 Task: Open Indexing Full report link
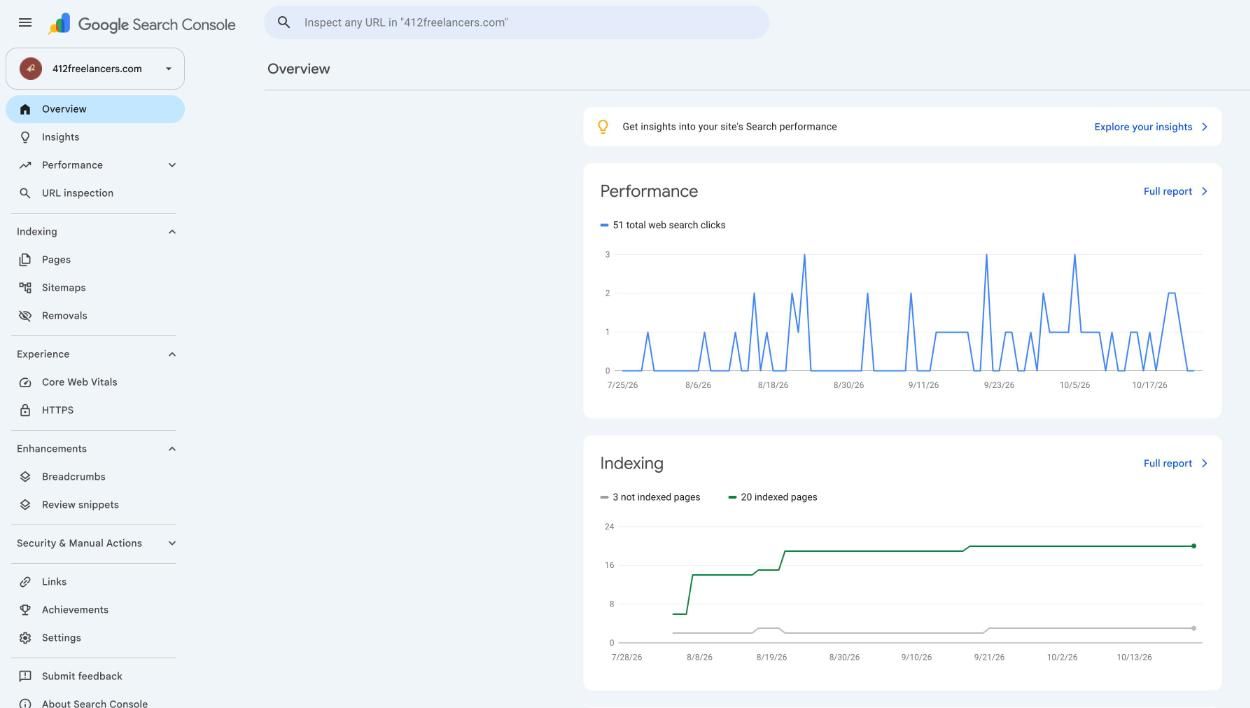tap(1167, 463)
